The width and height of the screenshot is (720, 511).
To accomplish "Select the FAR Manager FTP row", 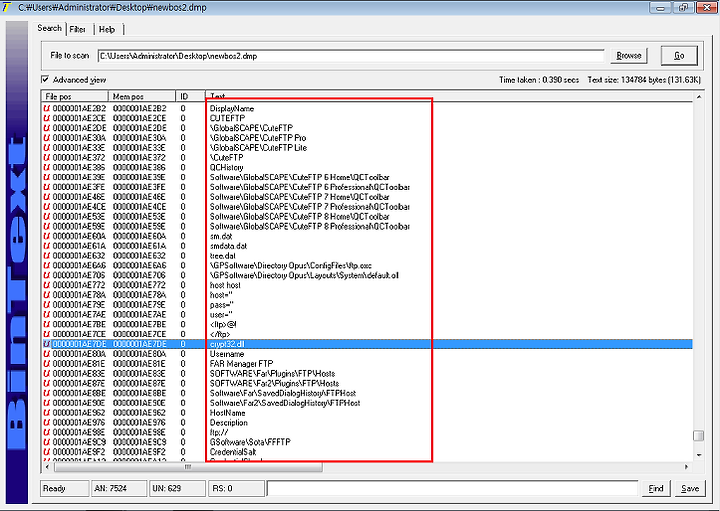I will point(367,364).
